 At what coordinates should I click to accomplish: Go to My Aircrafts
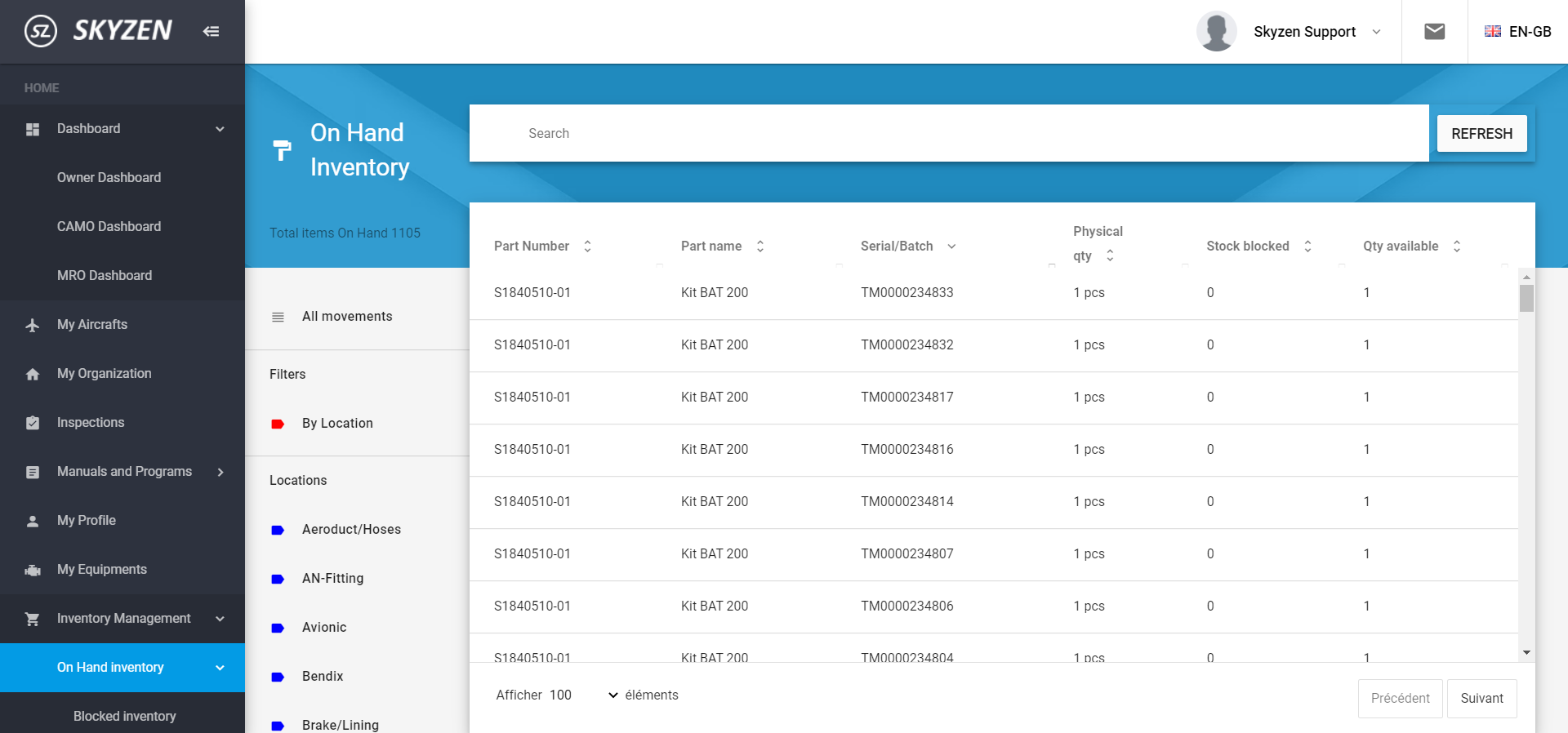(x=92, y=324)
